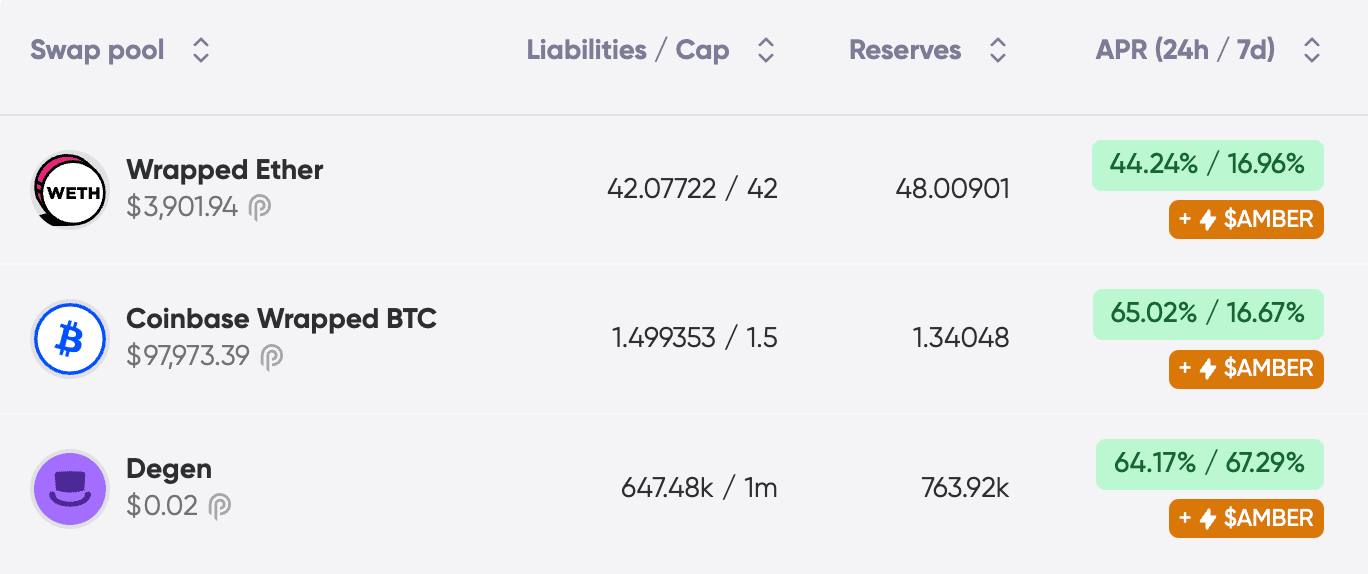Click the Wrapped Ether WETH token icon
The width and height of the screenshot is (1368, 574).
click(70, 190)
